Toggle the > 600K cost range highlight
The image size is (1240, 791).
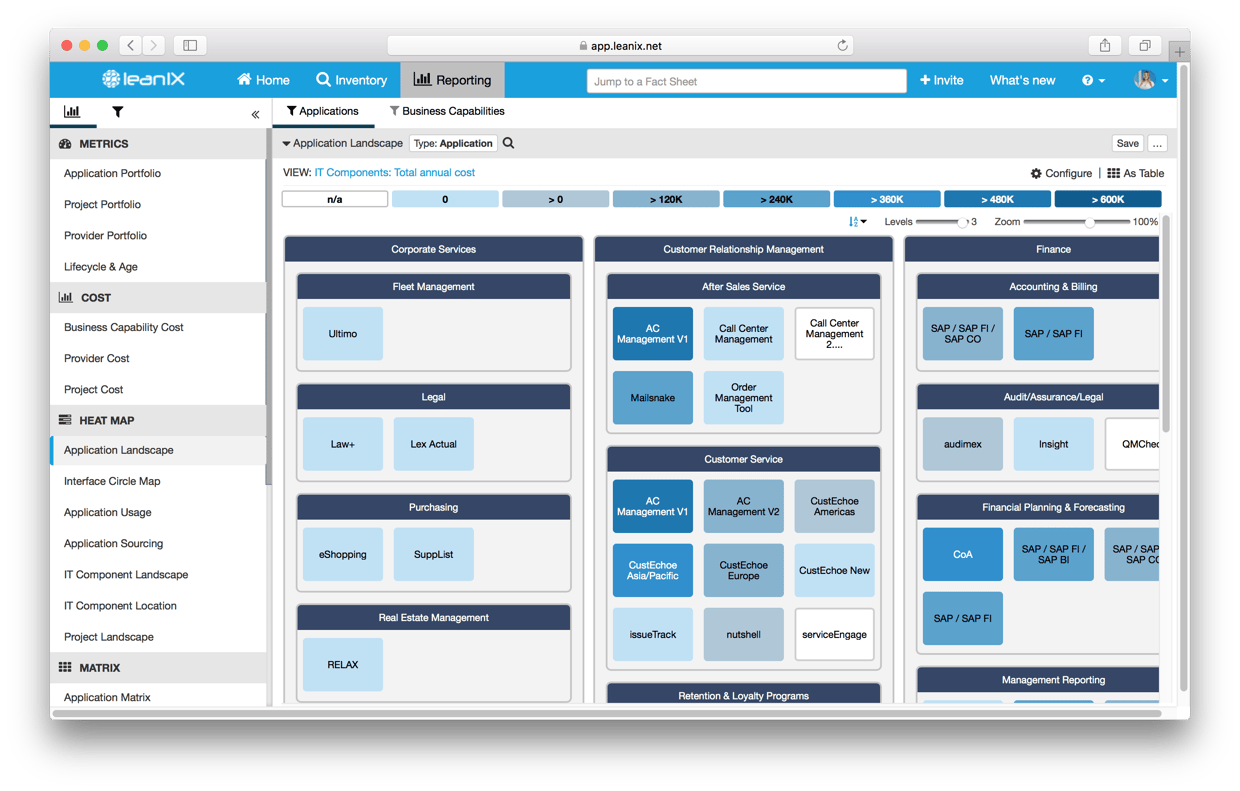(x=1108, y=198)
